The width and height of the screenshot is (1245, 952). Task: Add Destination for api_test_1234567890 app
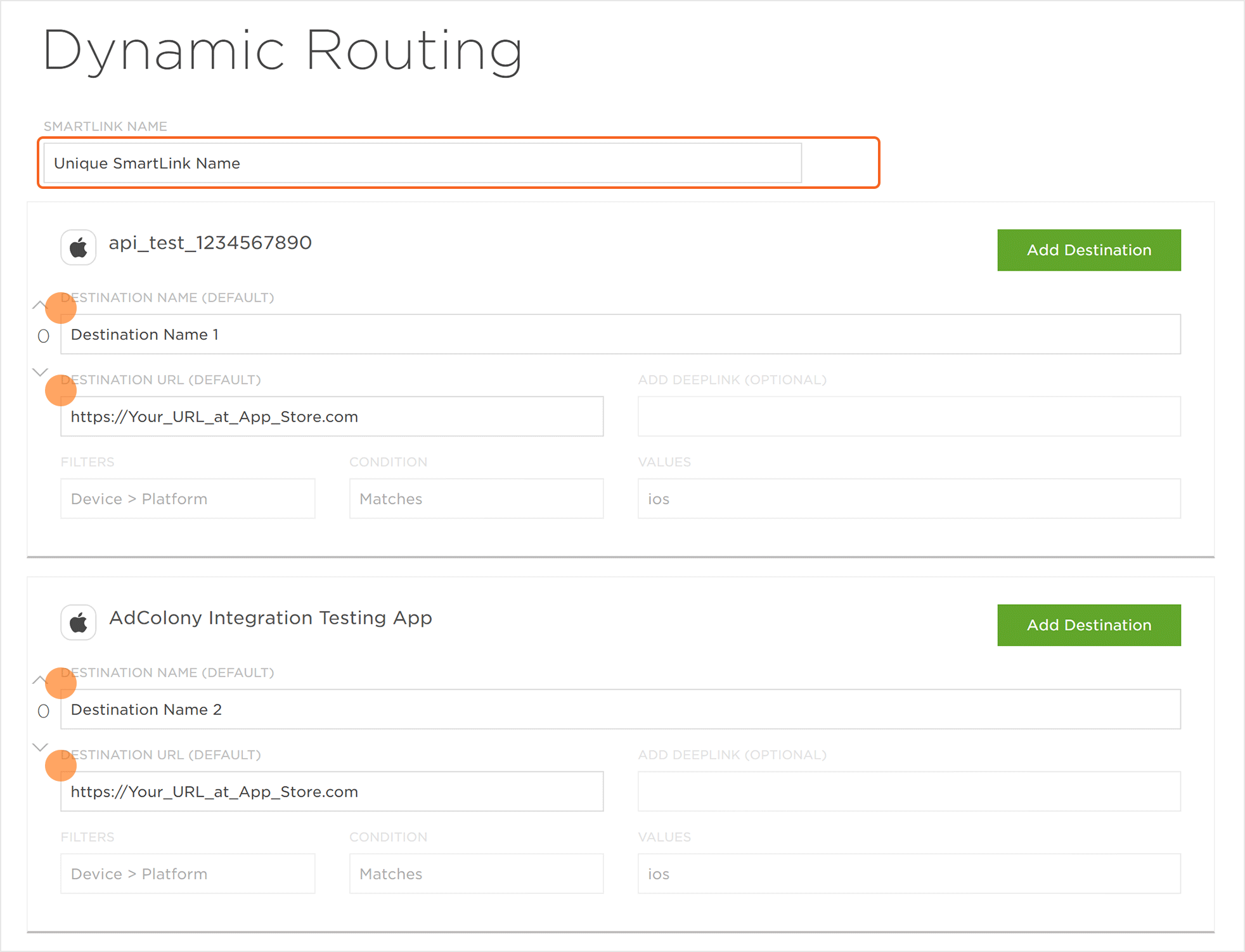[1088, 250]
